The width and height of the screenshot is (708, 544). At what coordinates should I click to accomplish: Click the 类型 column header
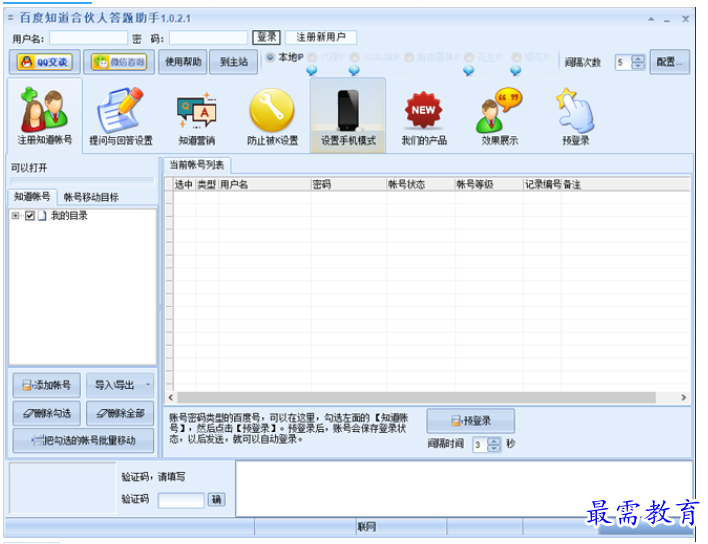pyautogui.click(x=207, y=185)
